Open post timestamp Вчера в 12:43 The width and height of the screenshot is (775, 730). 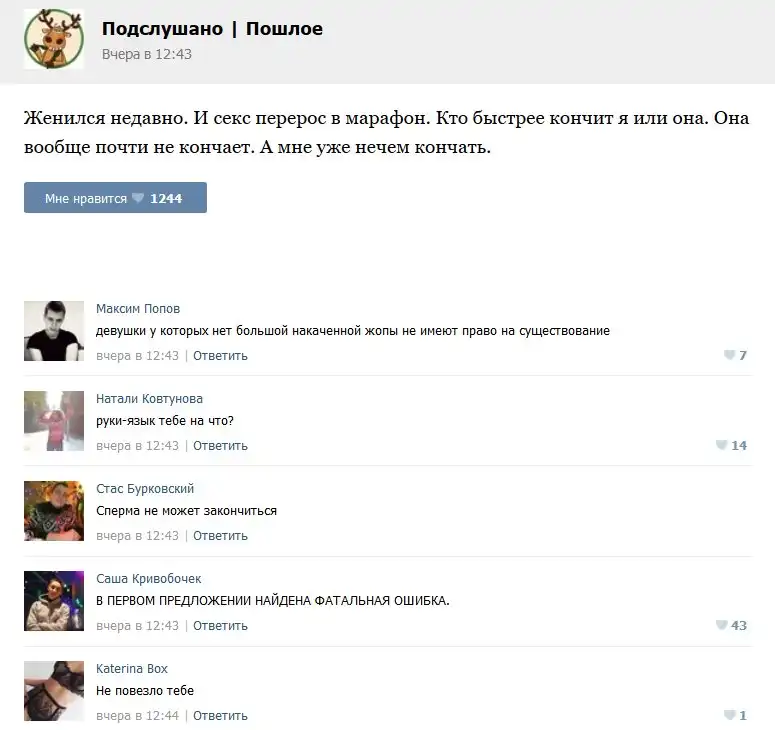pyautogui.click(x=147, y=54)
